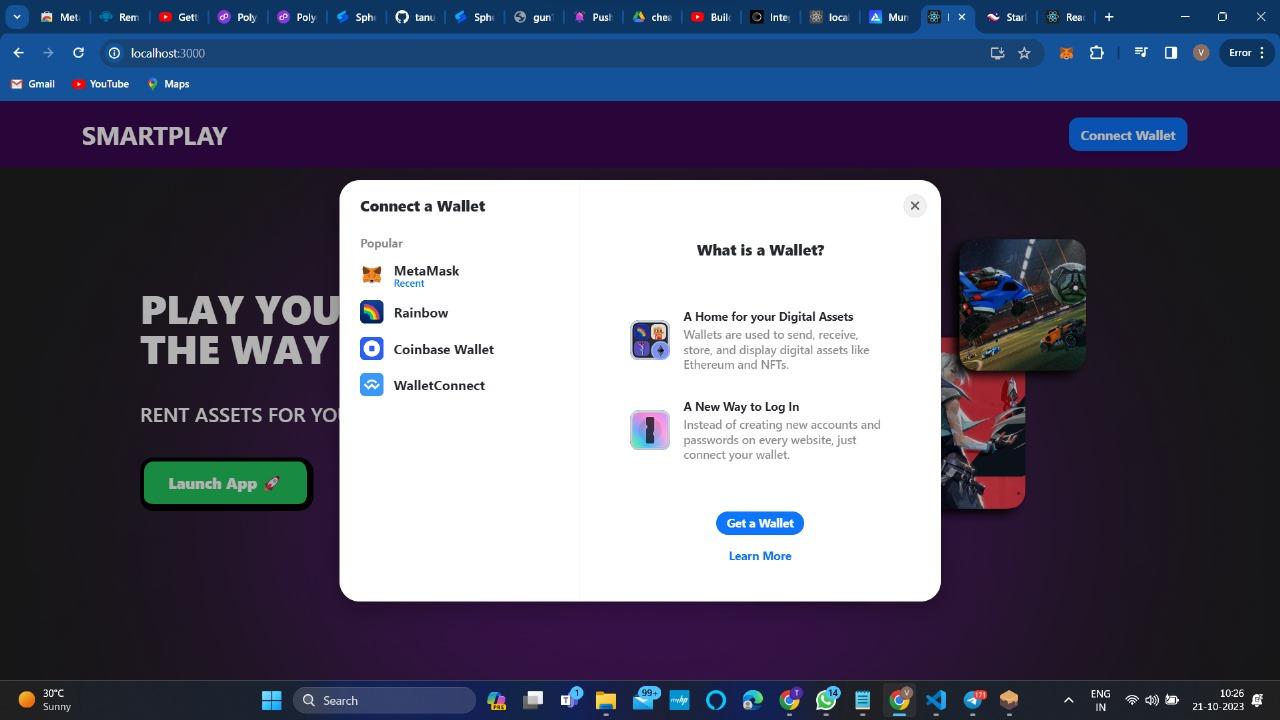Expand the tab search dropdown
This screenshot has height=720, width=1280.
point(17,17)
